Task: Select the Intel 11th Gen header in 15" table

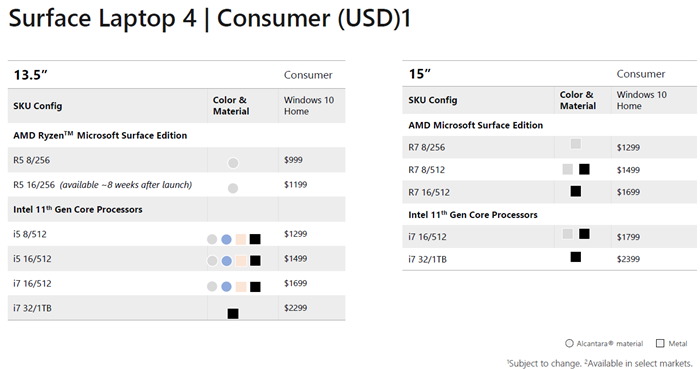Action: [x=473, y=215]
